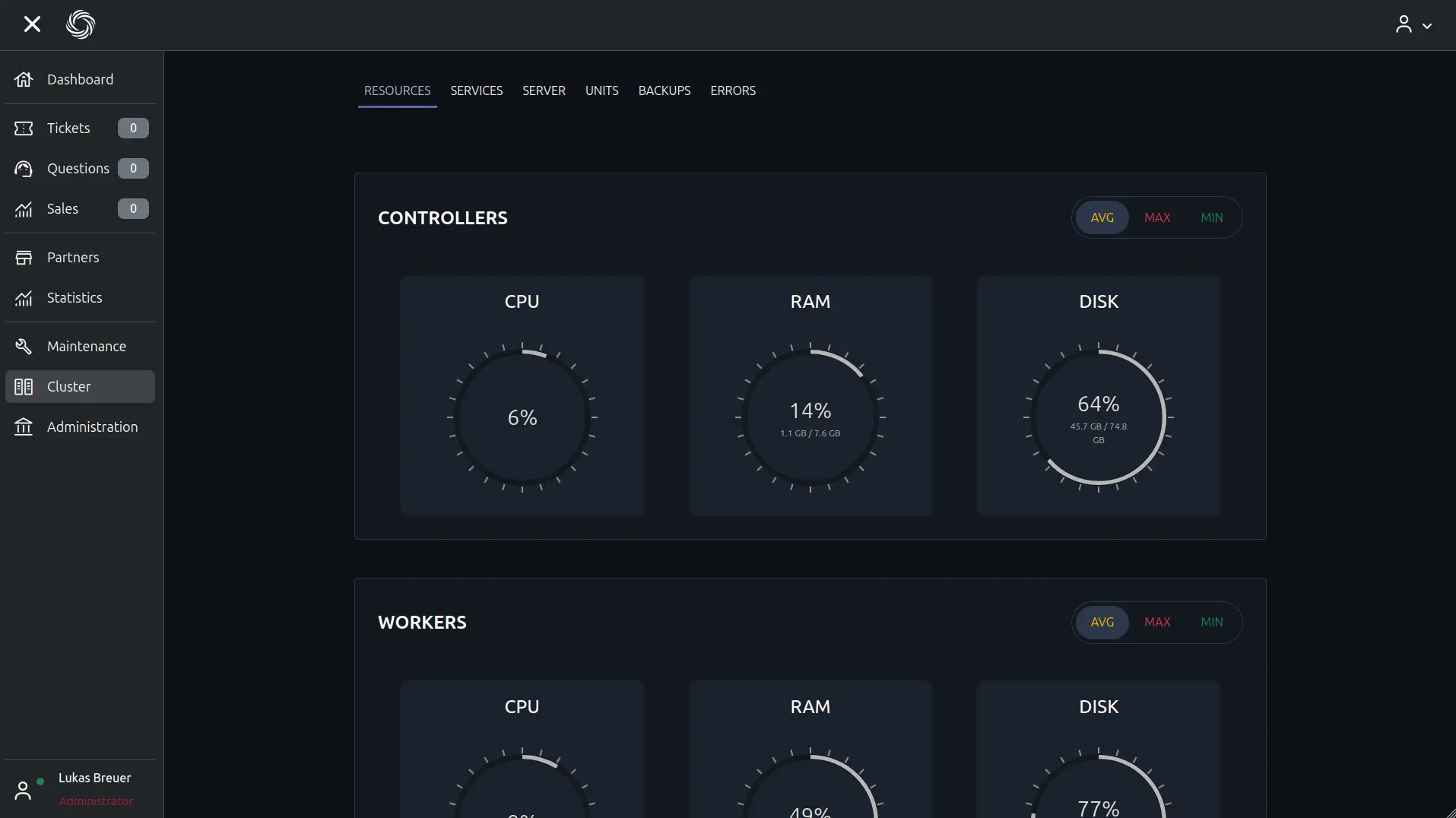Set Workers view to MAX
Screen dimensions: 1456x818
click(x=1156, y=623)
